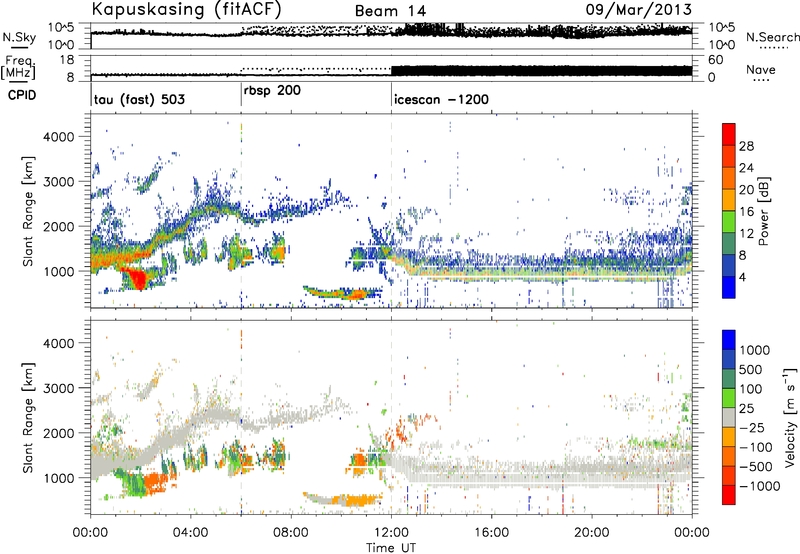Image resolution: width=800 pixels, height=554 pixels.
Task: Click the red high-power echo near 02:00
Action: pyautogui.click(x=136, y=279)
